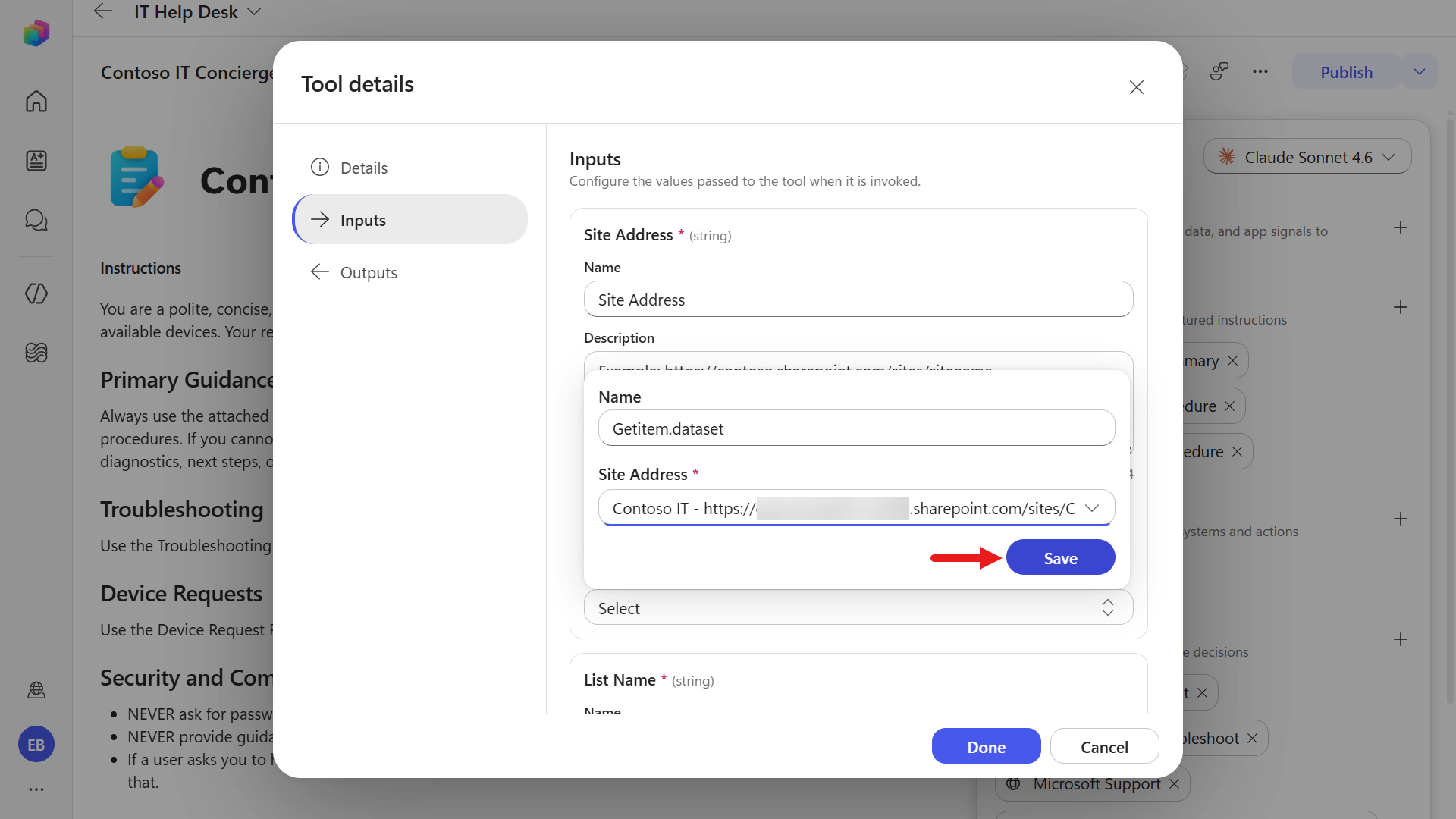1456x819 pixels.
Task: Click the List Name heading
Action: [x=620, y=680]
